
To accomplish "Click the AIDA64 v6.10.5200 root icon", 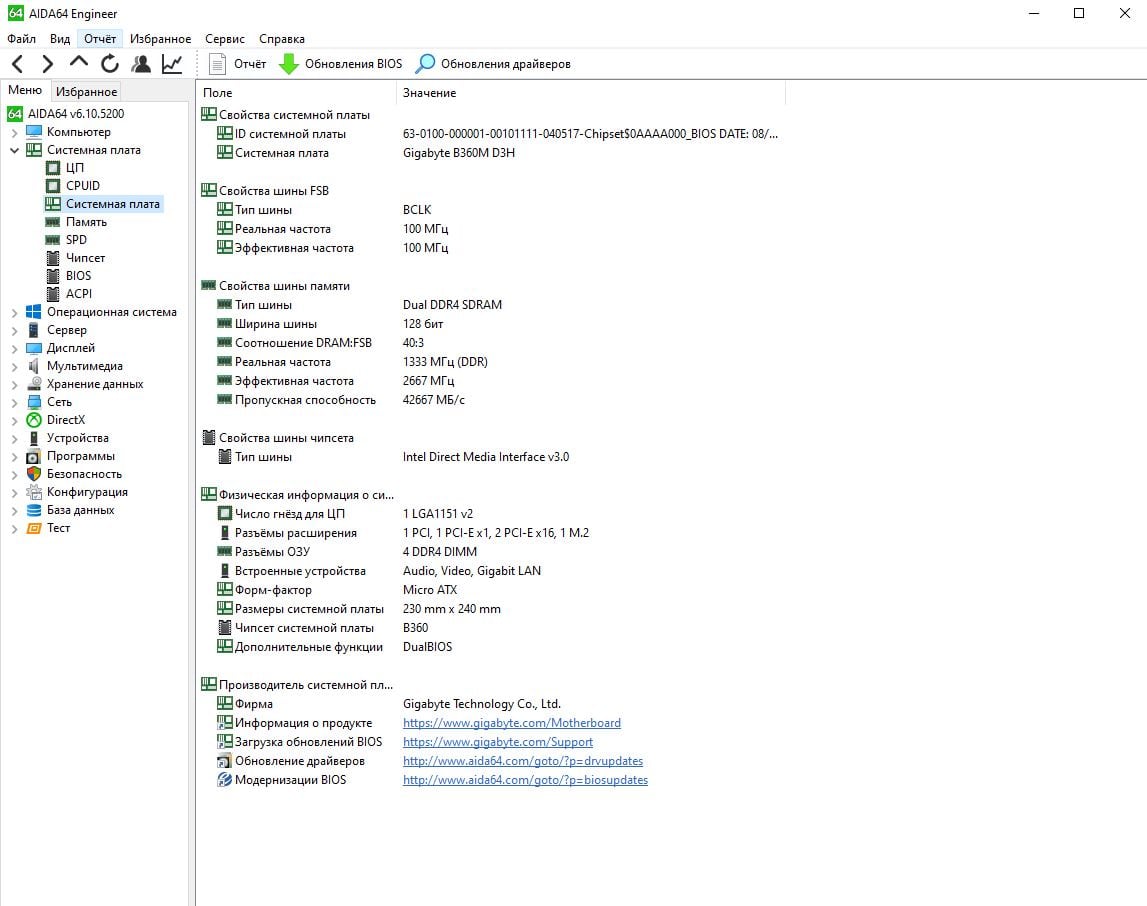I will tap(15, 113).
